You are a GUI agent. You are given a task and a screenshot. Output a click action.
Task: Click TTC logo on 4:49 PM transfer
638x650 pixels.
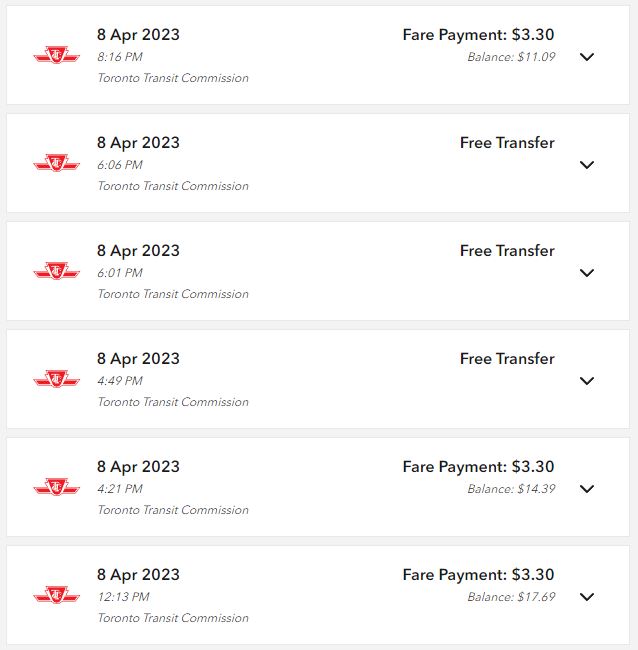56,379
